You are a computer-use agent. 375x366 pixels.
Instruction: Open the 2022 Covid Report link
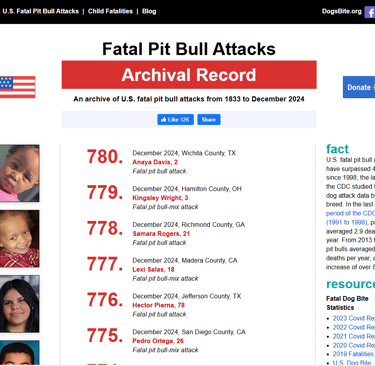coord(354,327)
